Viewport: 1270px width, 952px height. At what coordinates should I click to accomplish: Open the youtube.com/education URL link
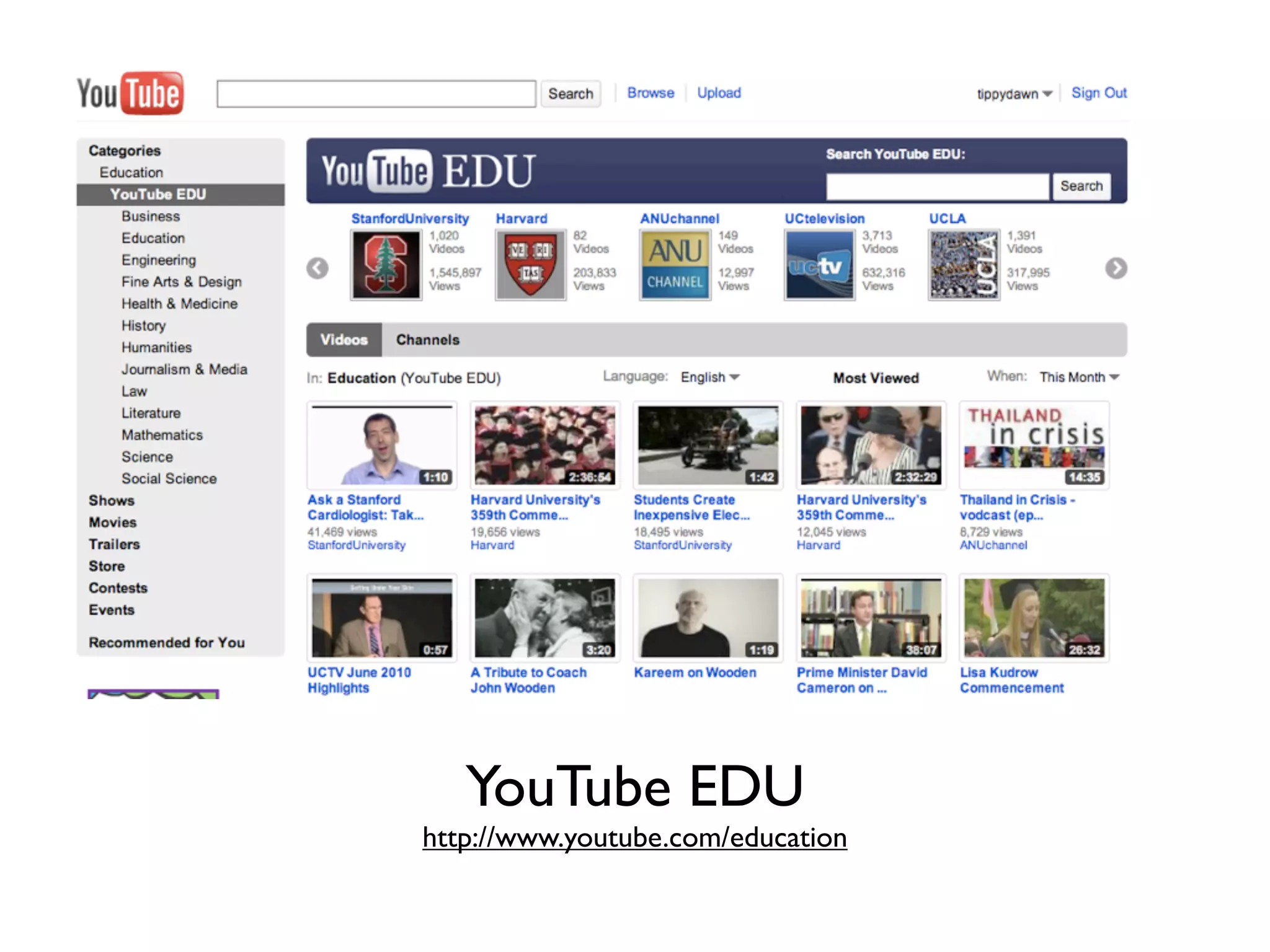[x=635, y=838]
